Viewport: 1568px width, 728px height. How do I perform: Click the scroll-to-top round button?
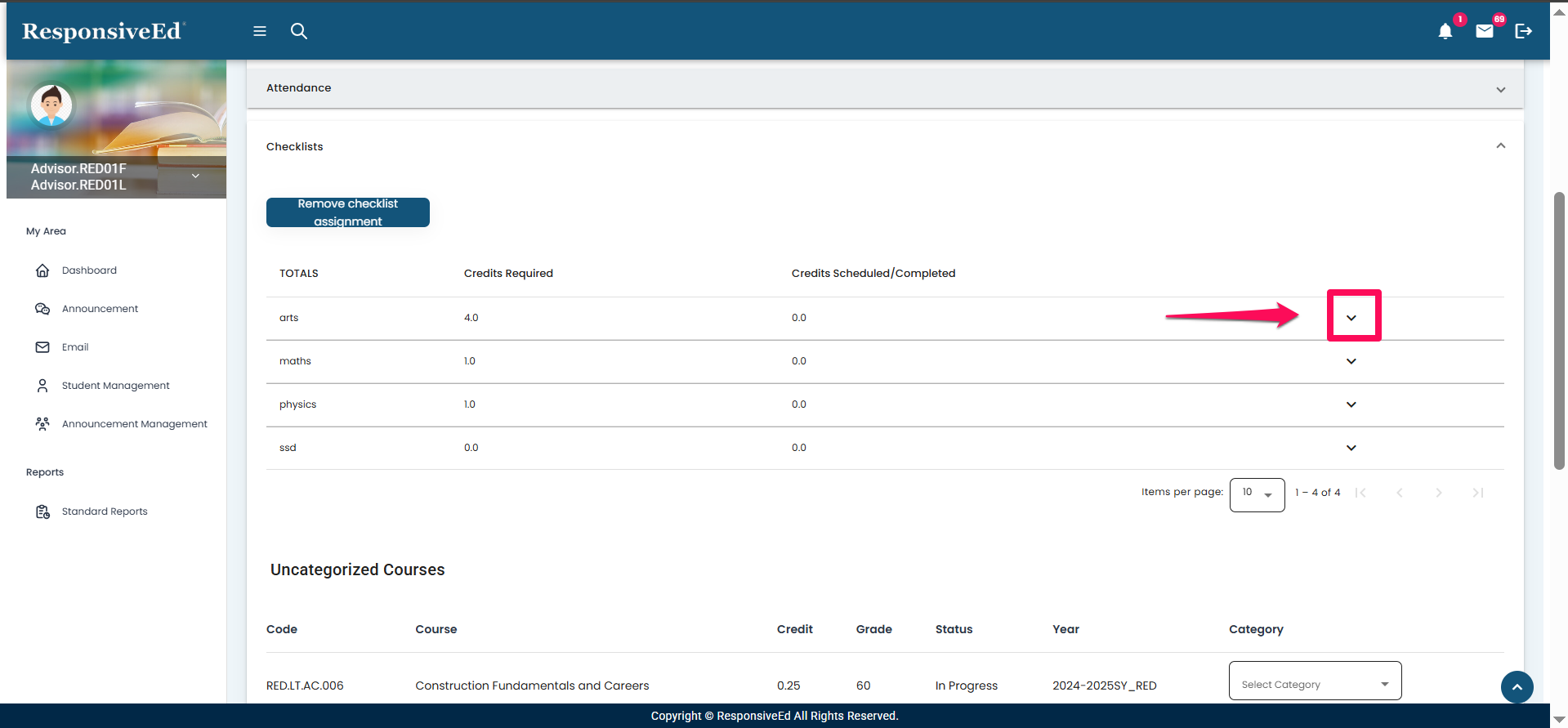1517,687
